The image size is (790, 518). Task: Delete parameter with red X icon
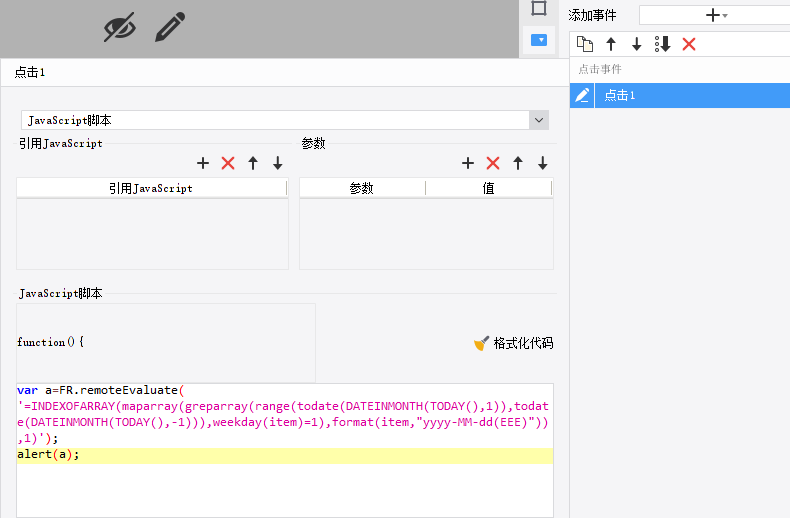click(x=493, y=163)
